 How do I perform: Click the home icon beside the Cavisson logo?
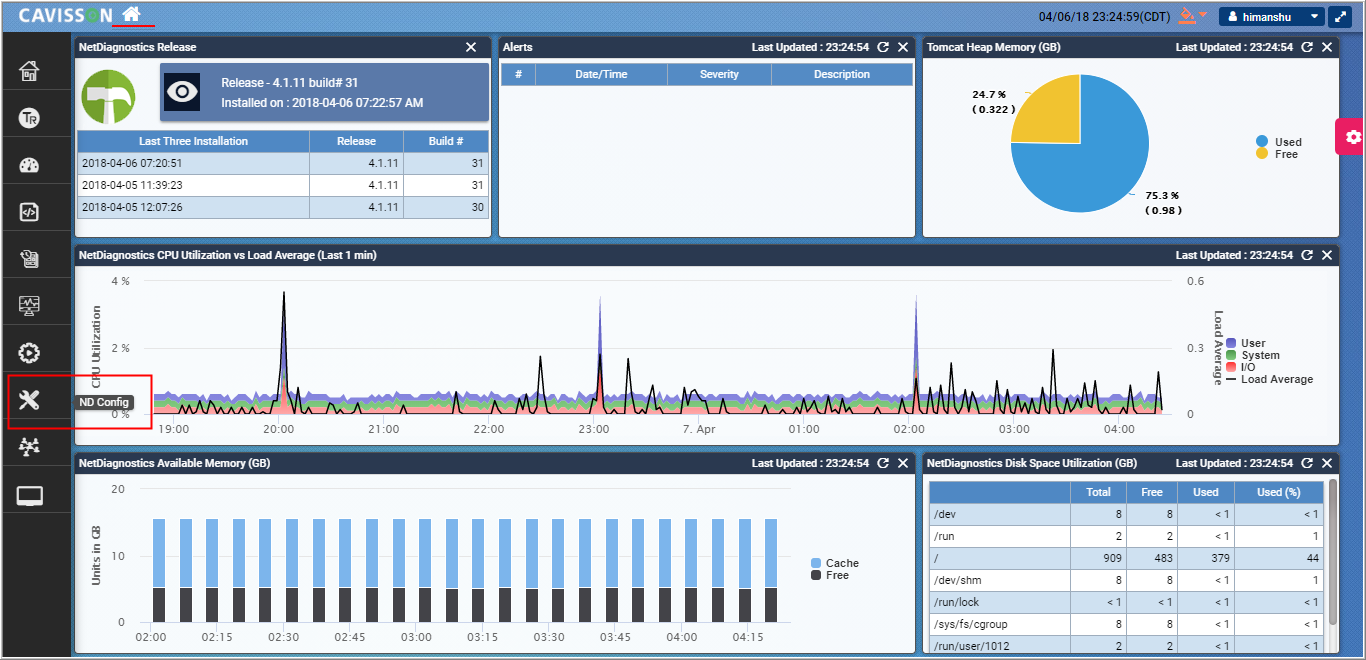click(131, 15)
